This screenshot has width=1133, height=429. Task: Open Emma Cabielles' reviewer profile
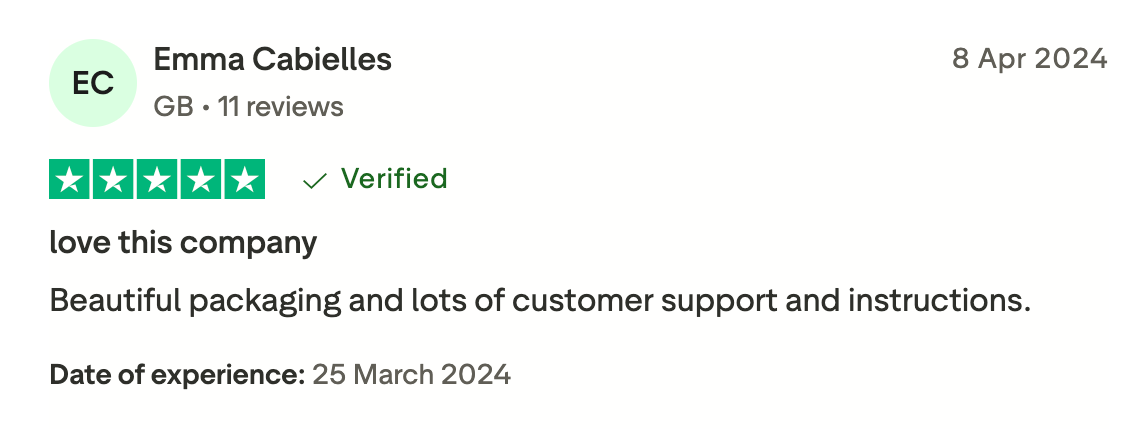(x=272, y=60)
